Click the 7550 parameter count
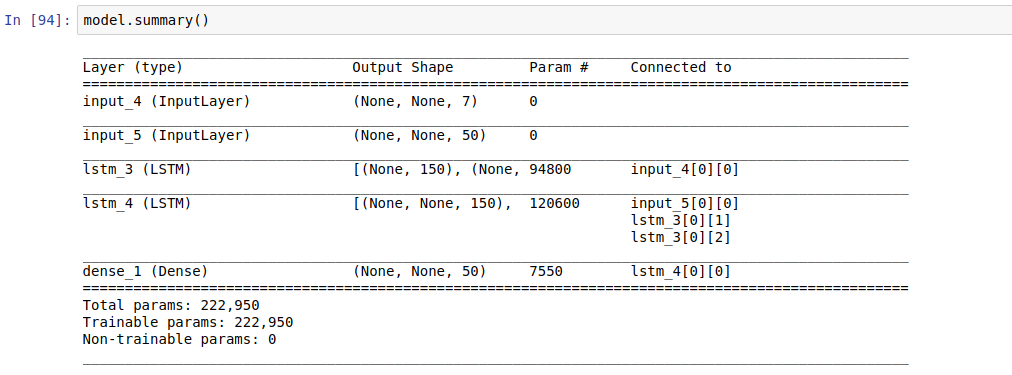The image size is (1012, 375). (x=546, y=272)
